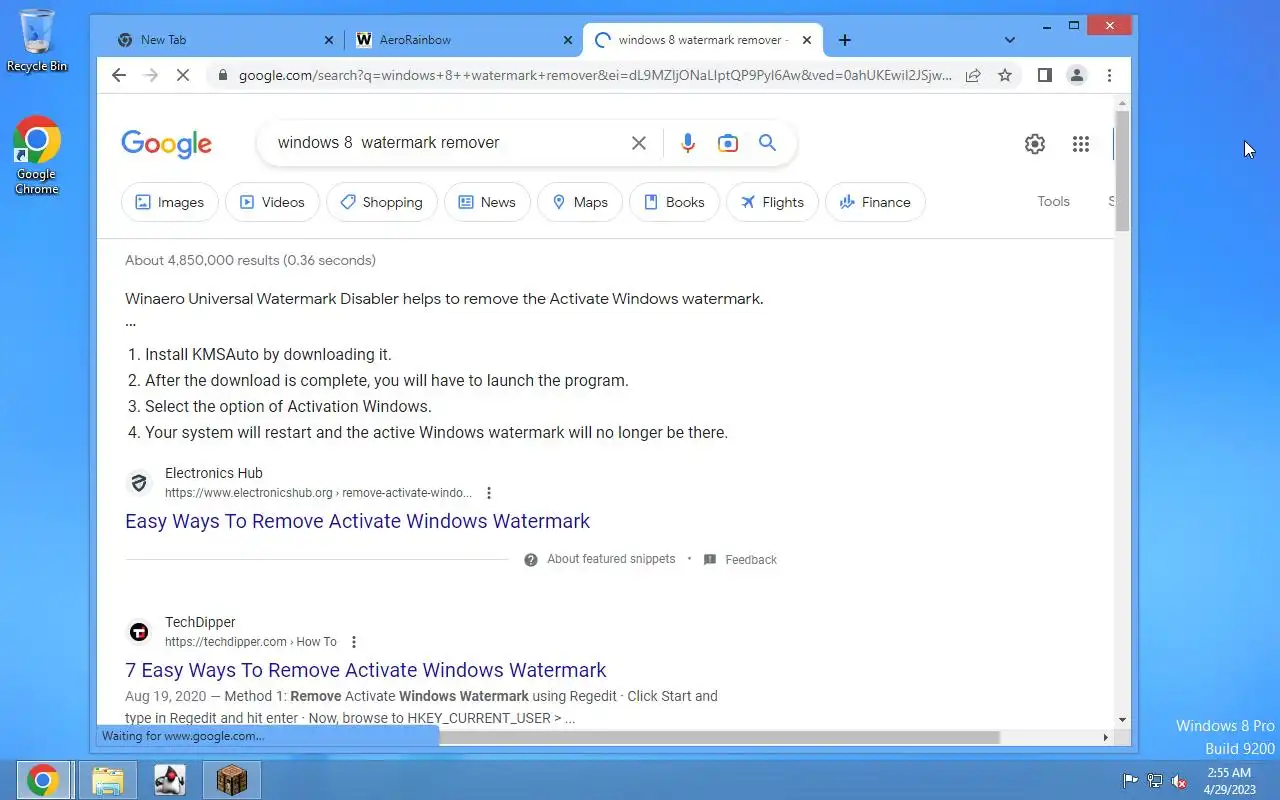Viewport: 1280px width, 800px height.
Task: Click the scroll down arrow
Action: 1122,719
